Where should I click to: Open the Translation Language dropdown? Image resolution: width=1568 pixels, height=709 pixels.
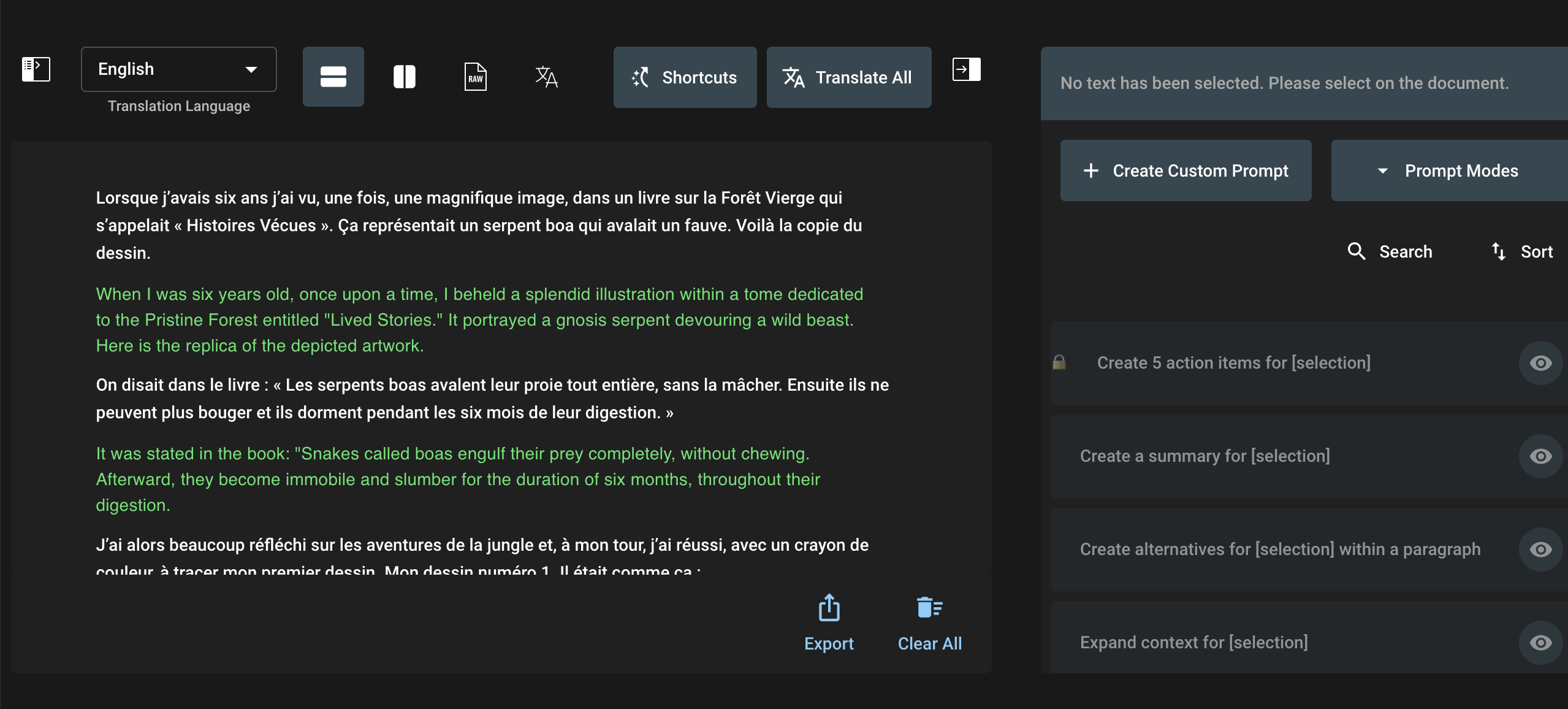click(178, 69)
